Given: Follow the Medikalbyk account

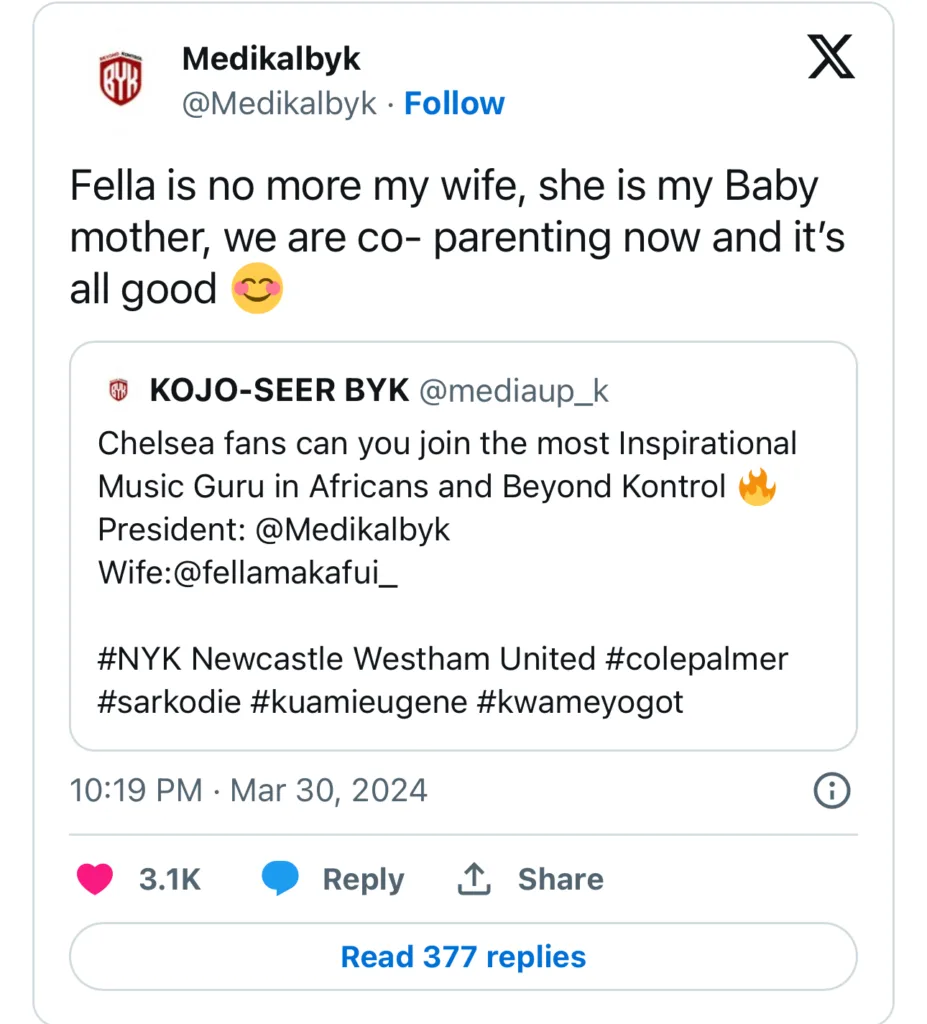Looking at the screenshot, I should pyautogui.click(x=454, y=103).
